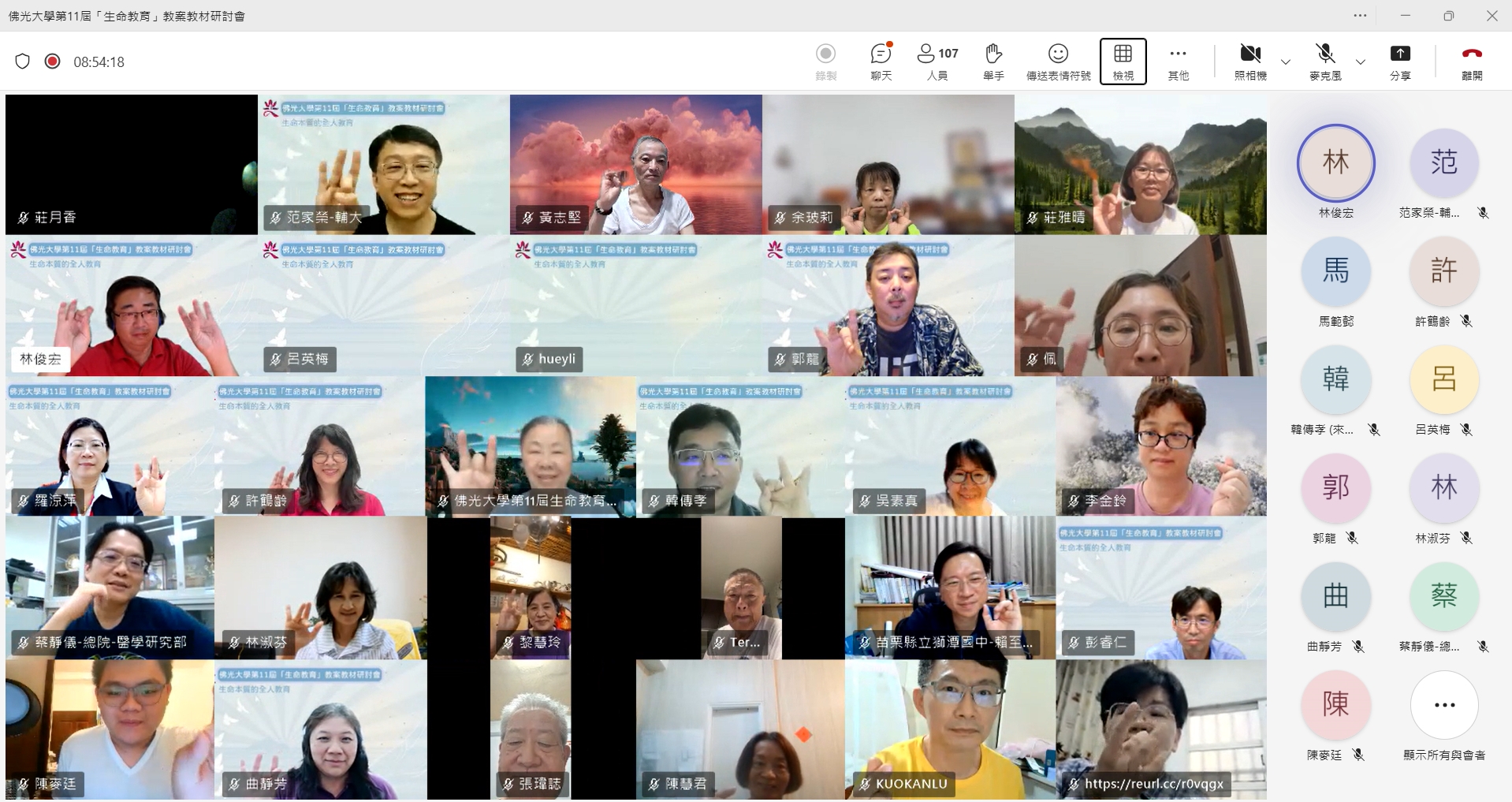Click the 林俊宏 name label on video
This screenshot has width=1512, height=802.
pyautogui.click(x=40, y=360)
